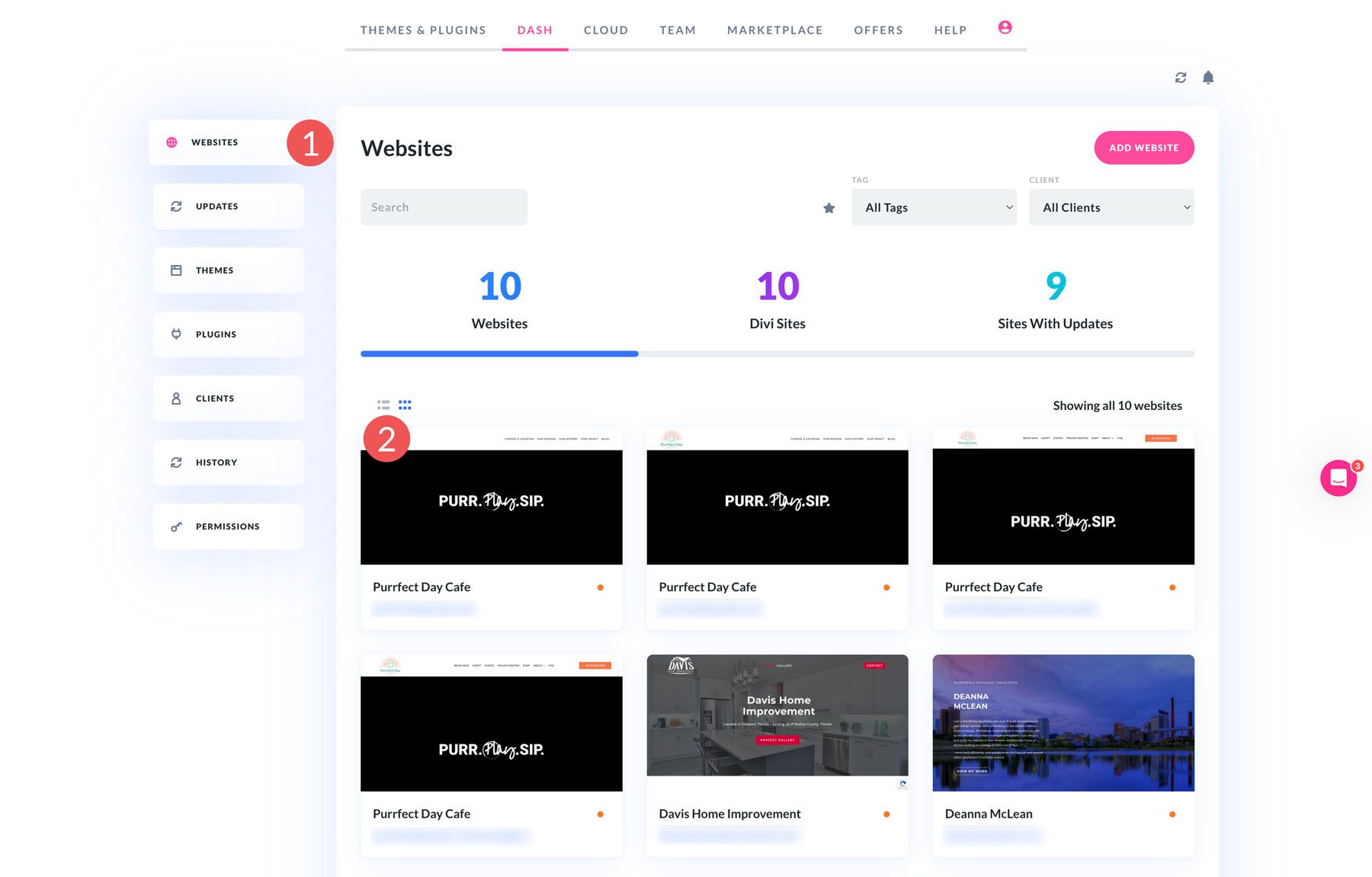Open the chat messenger bubble with 3 notifications

click(x=1338, y=478)
